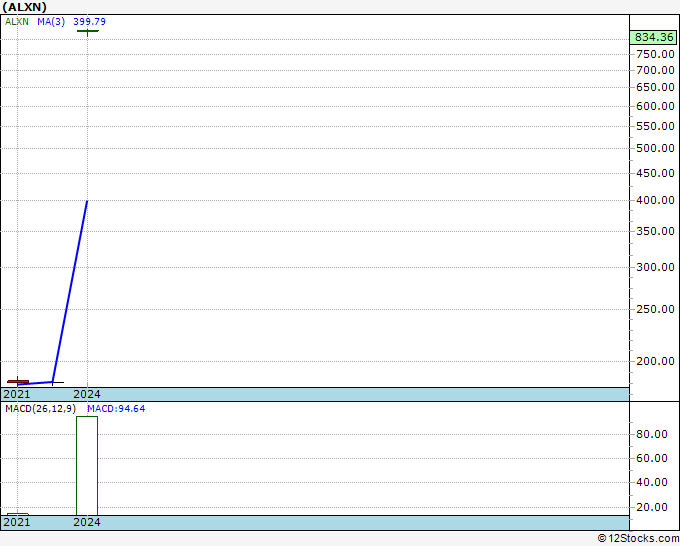Click the 200.00 price axis label
The height and width of the screenshot is (546, 680).
[655, 361]
